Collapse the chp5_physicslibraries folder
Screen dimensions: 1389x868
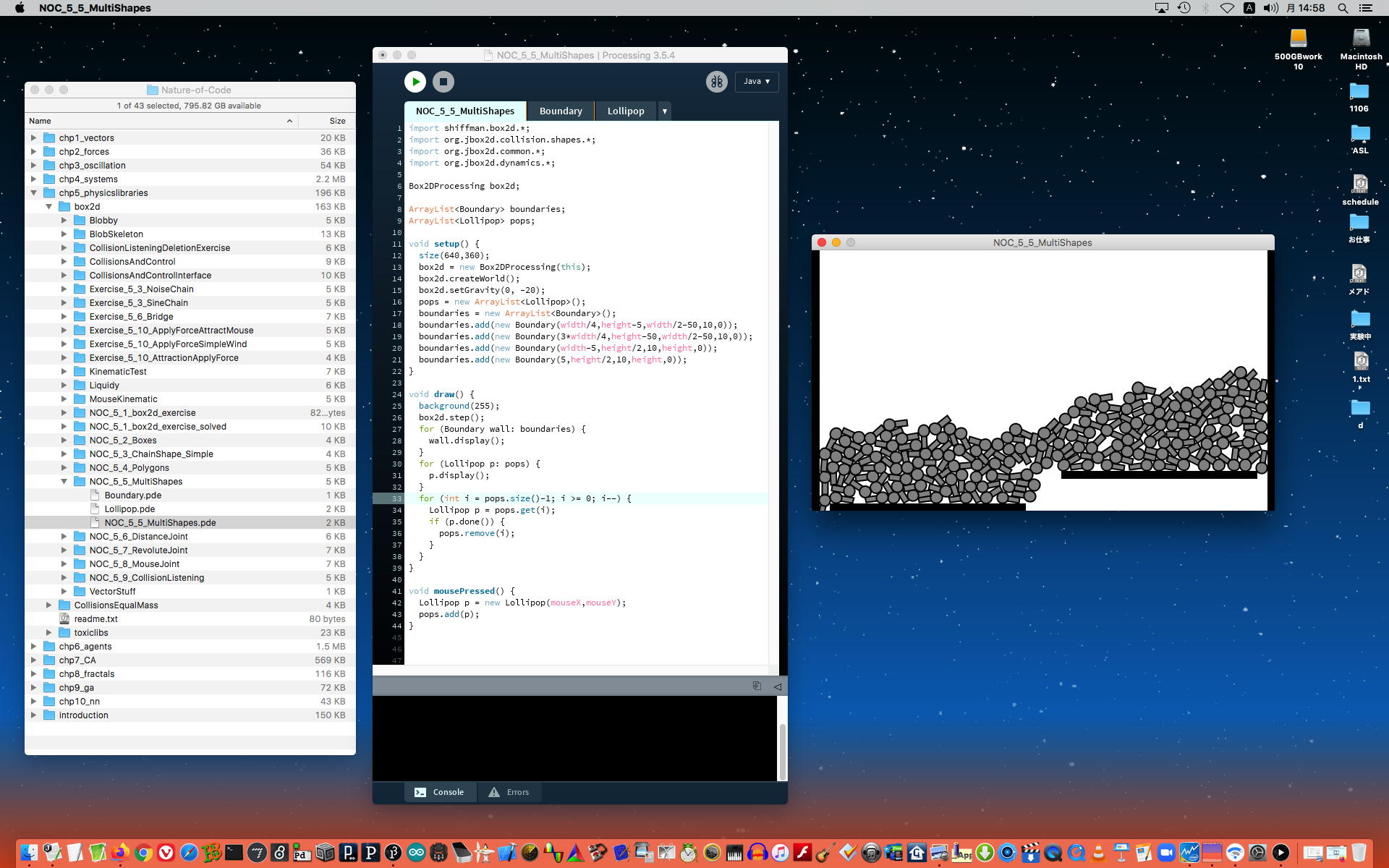click(x=34, y=193)
